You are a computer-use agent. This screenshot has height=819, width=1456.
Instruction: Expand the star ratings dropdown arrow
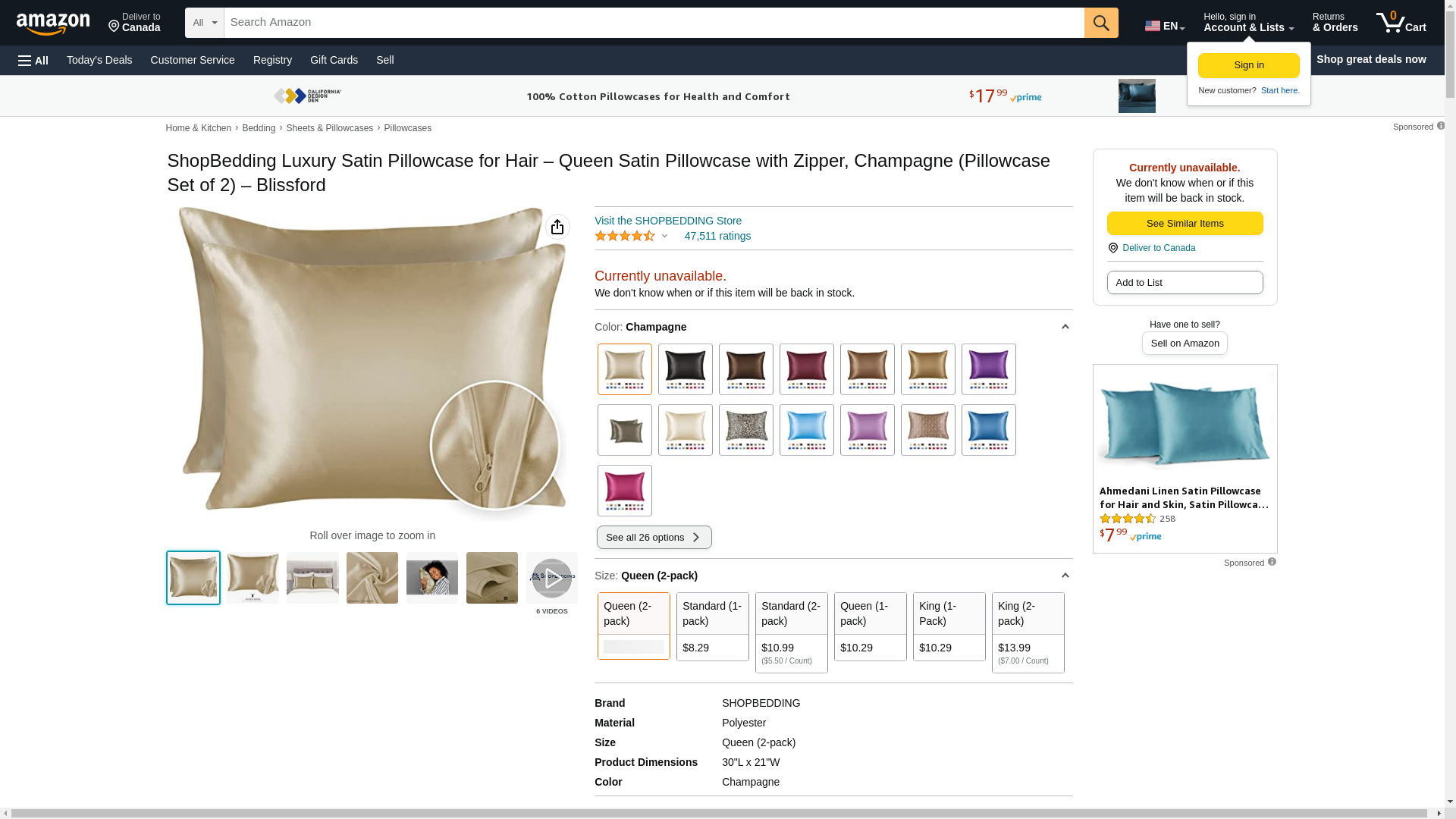[664, 236]
